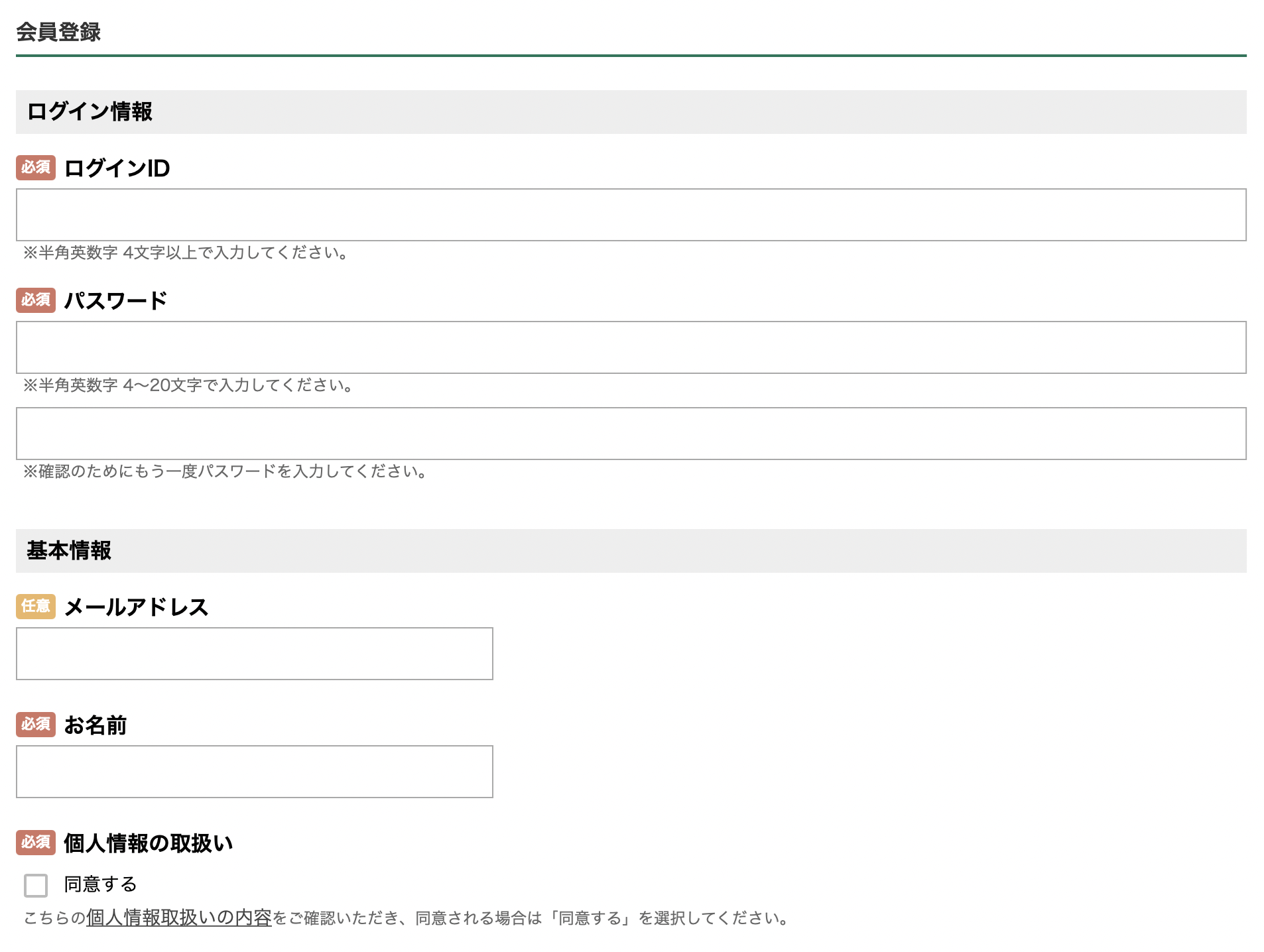
Task: Click the 必須 badge beside お名前
Action: coord(36,724)
